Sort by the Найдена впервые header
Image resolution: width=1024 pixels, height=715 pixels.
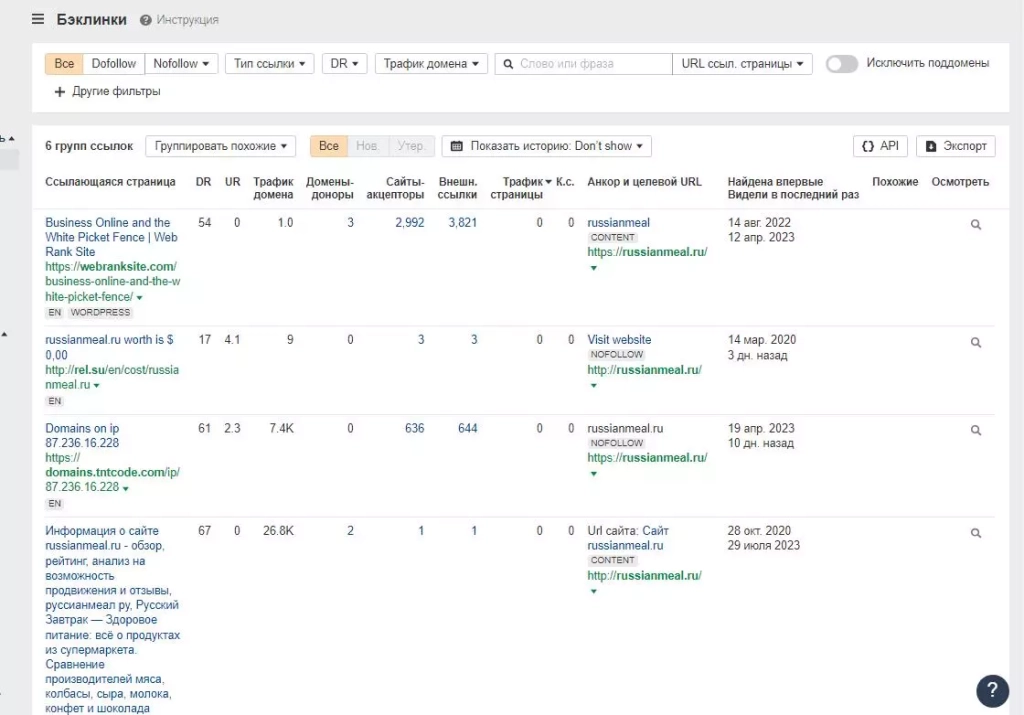[x=775, y=182]
